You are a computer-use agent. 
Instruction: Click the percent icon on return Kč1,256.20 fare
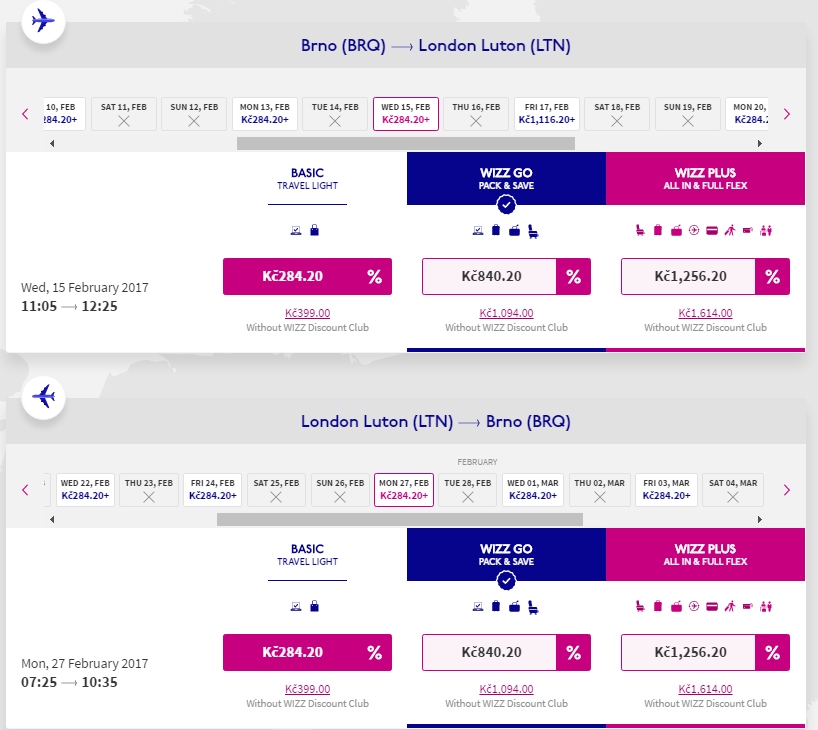tap(772, 652)
